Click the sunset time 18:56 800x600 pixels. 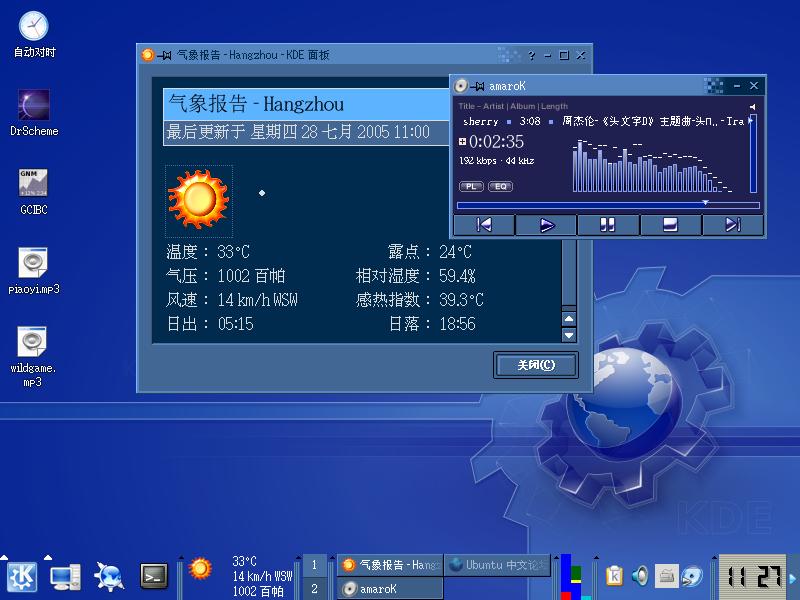(458, 324)
